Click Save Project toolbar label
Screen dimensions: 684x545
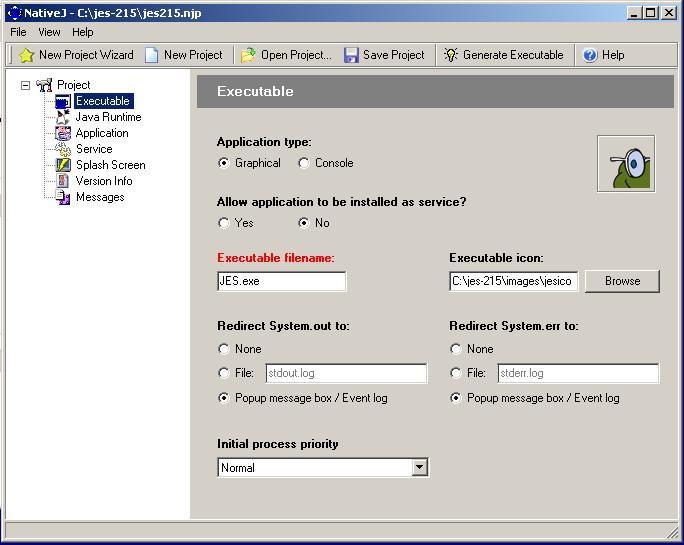(393, 55)
